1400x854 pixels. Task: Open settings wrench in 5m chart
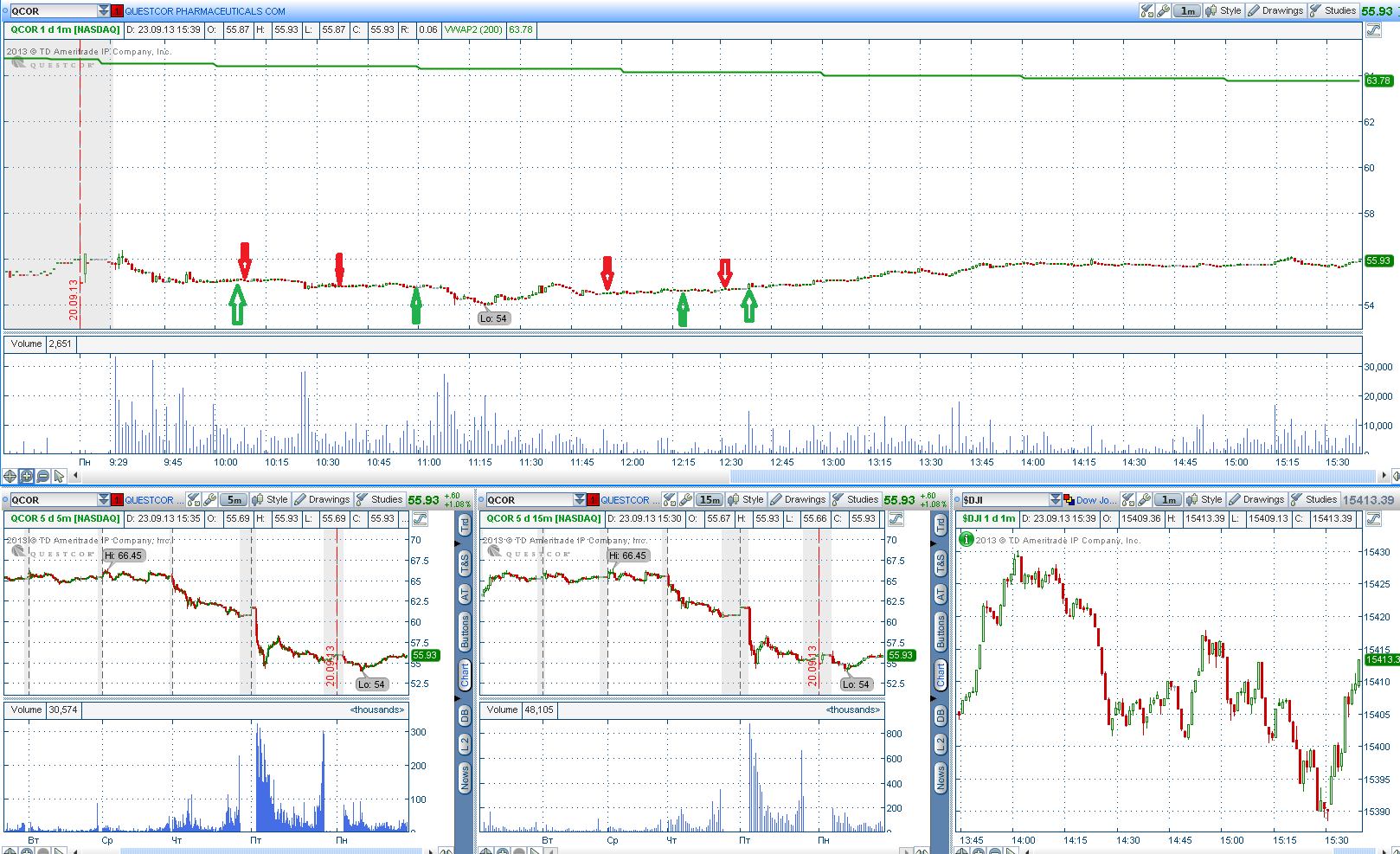[210, 500]
